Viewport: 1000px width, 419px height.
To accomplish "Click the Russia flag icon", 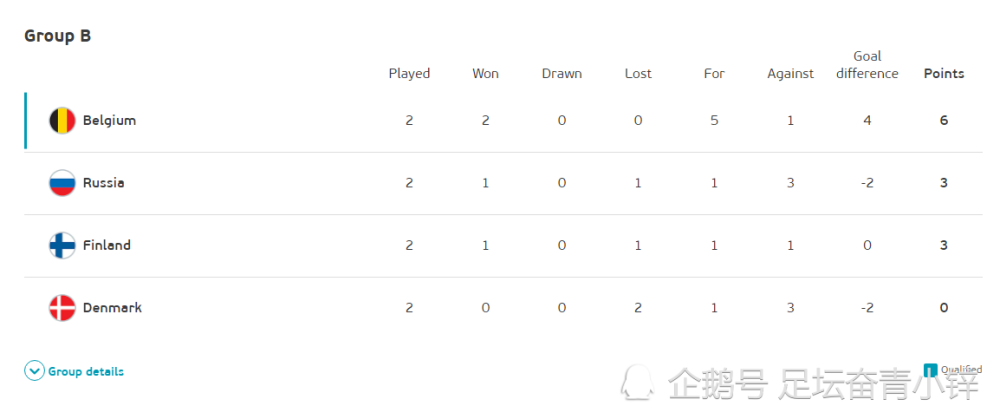I will [62, 183].
